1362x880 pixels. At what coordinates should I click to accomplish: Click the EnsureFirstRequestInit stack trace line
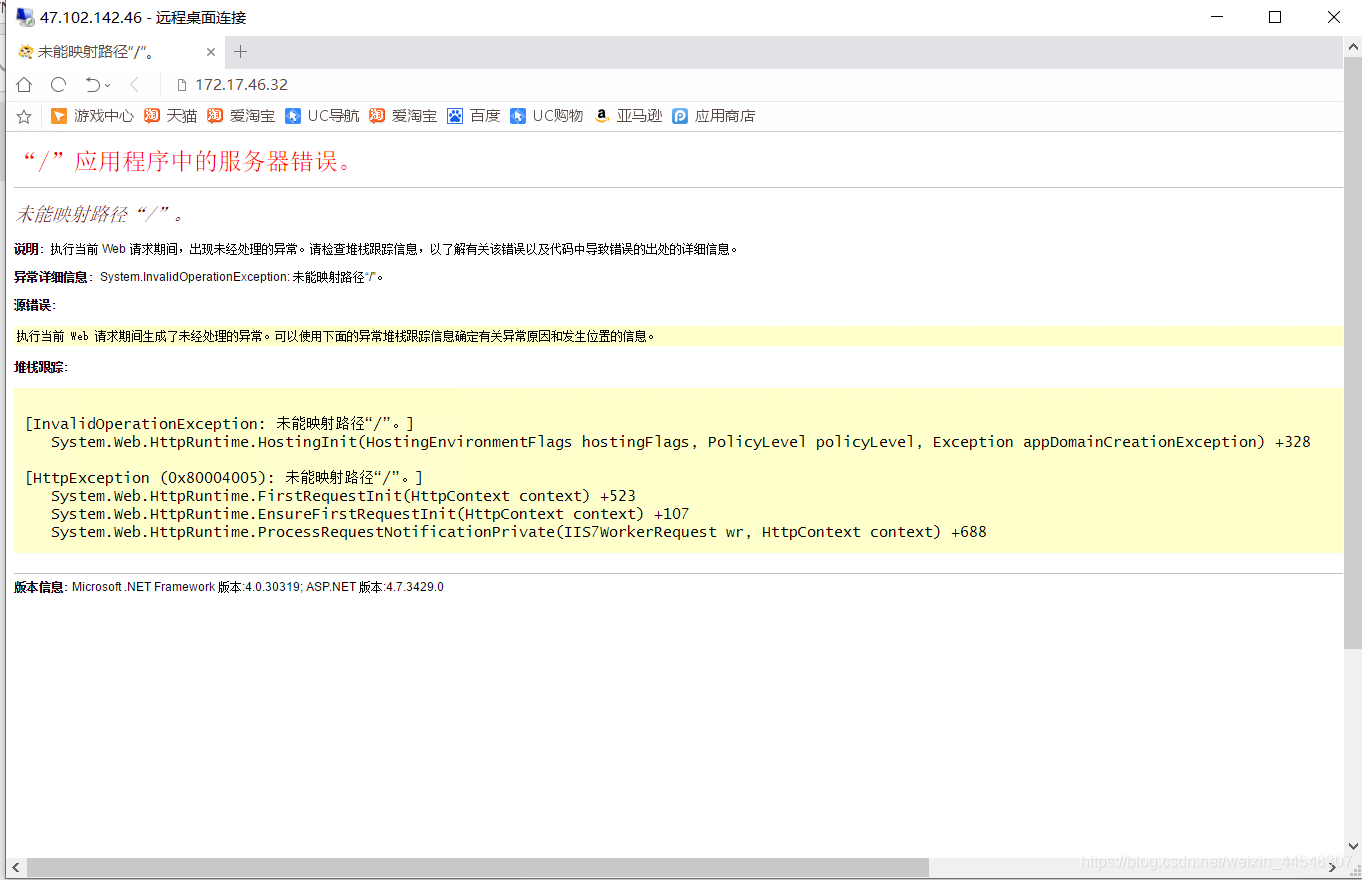point(370,514)
